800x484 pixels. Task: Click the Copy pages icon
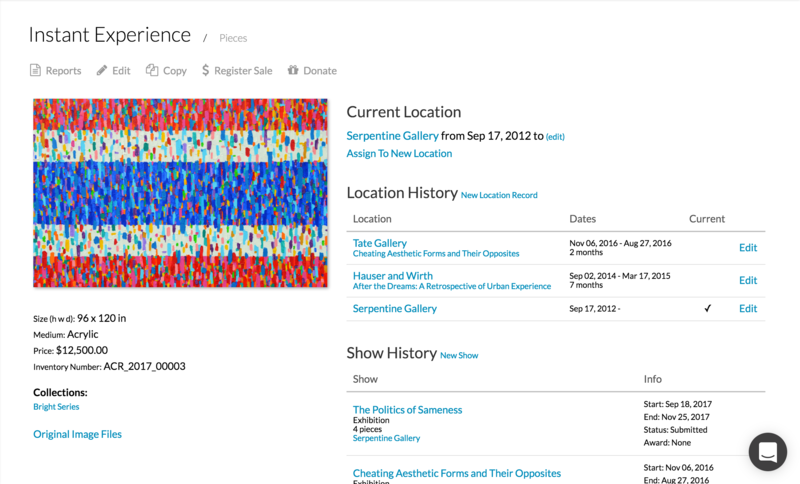tap(152, 71)
